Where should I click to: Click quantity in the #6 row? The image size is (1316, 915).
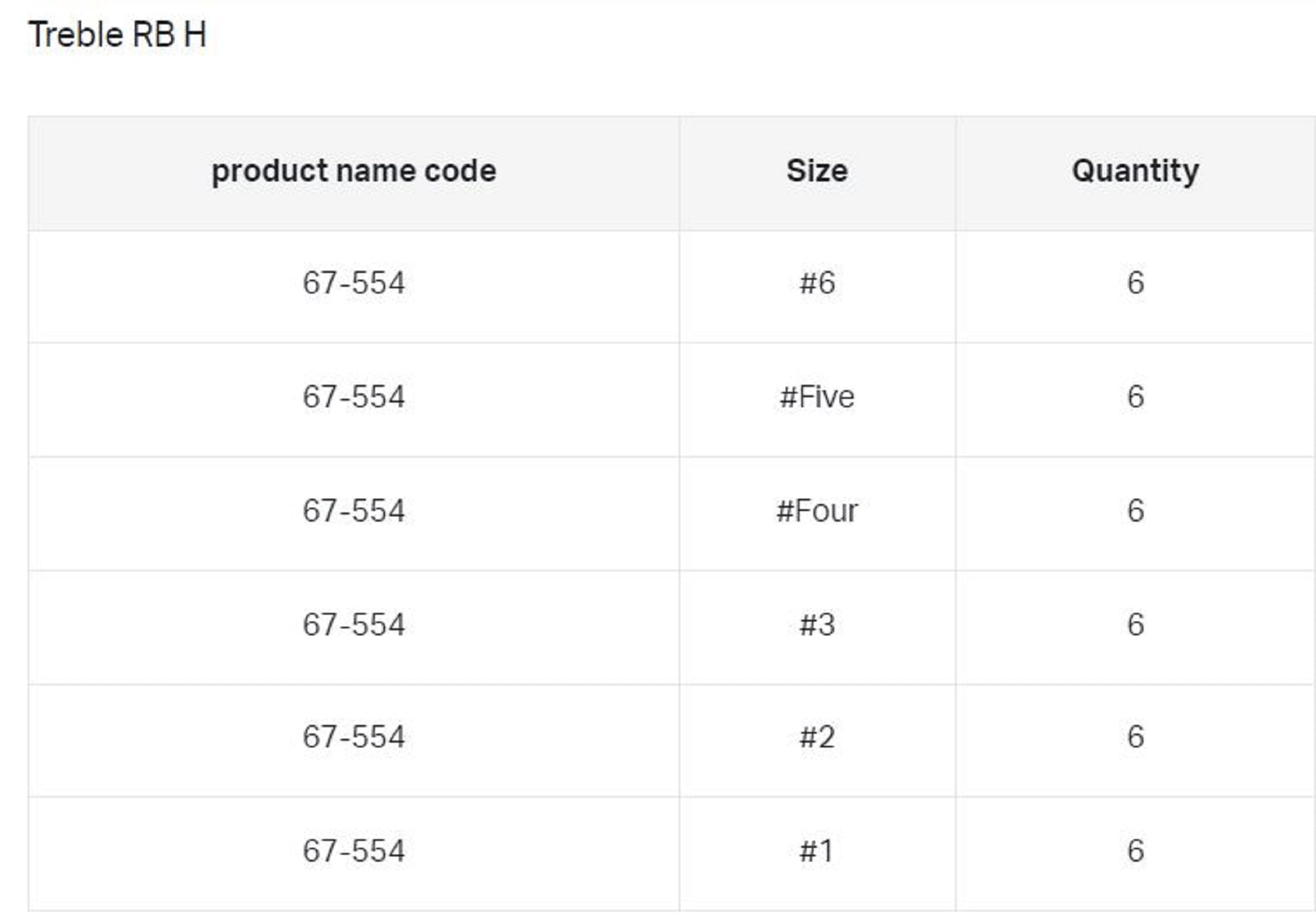tap(1135, 284)
